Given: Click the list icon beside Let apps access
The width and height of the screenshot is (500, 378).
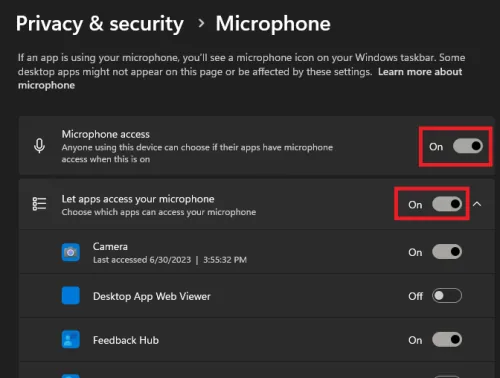Looking at the screenshot, I should tap(39, 204).
